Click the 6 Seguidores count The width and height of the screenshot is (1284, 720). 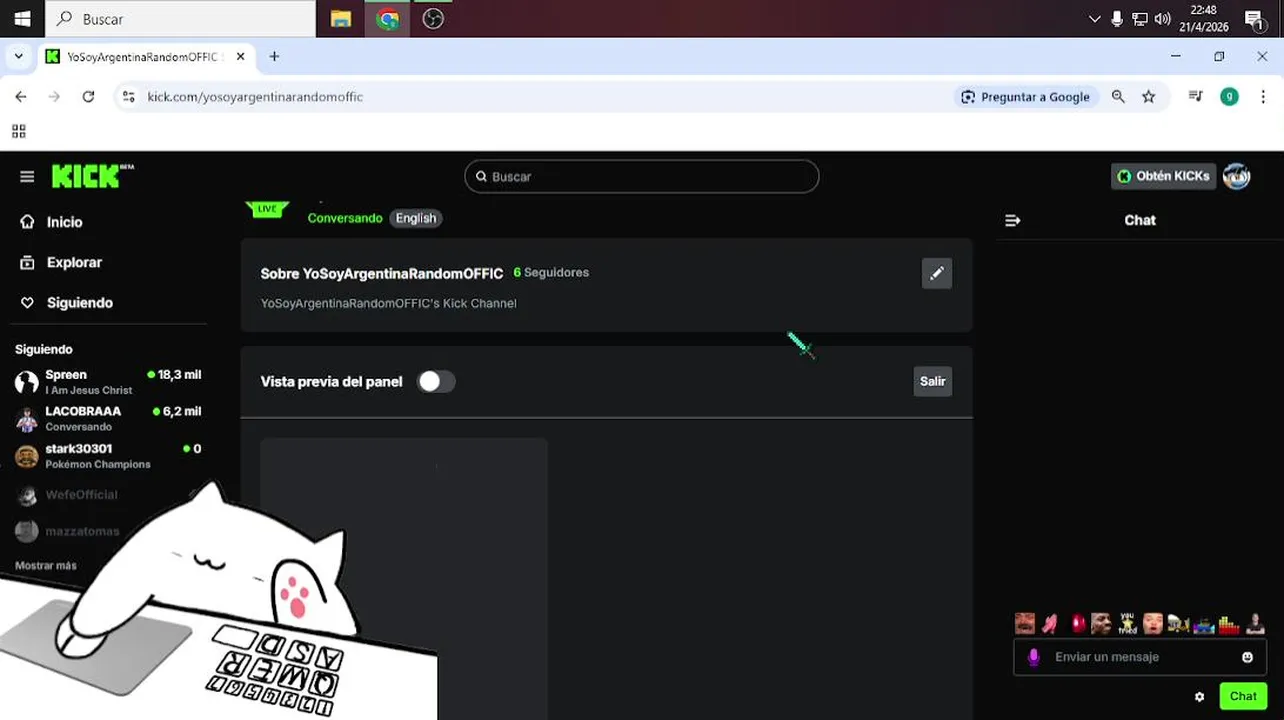click(551, 272)
